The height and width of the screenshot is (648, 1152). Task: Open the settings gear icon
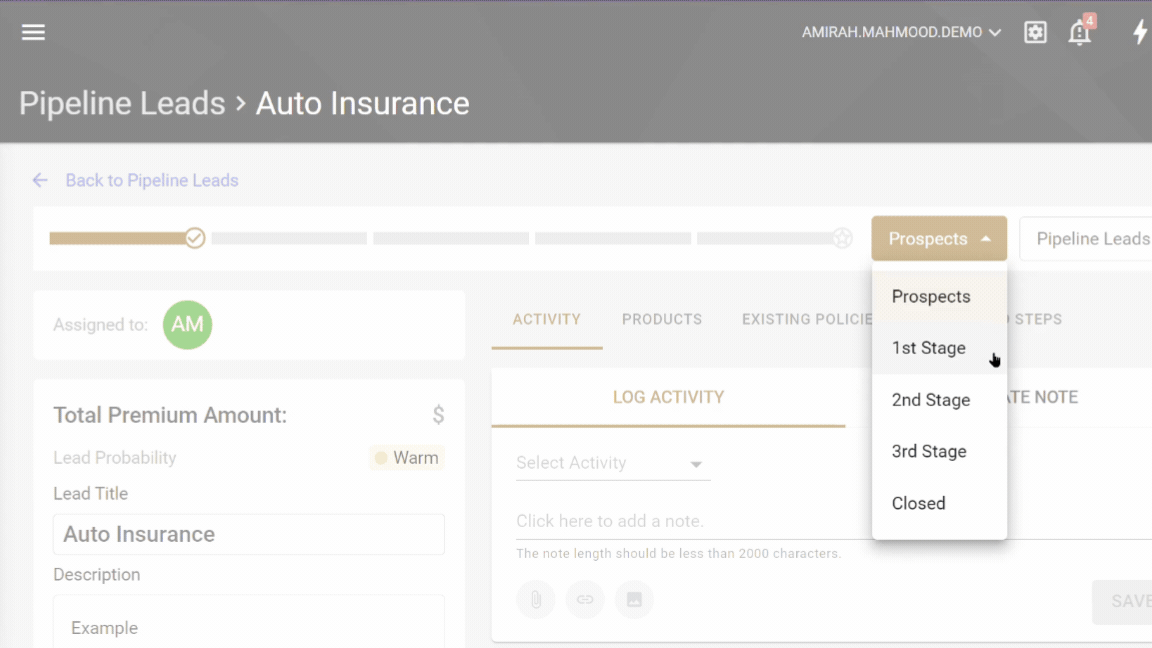point(1035,32)
